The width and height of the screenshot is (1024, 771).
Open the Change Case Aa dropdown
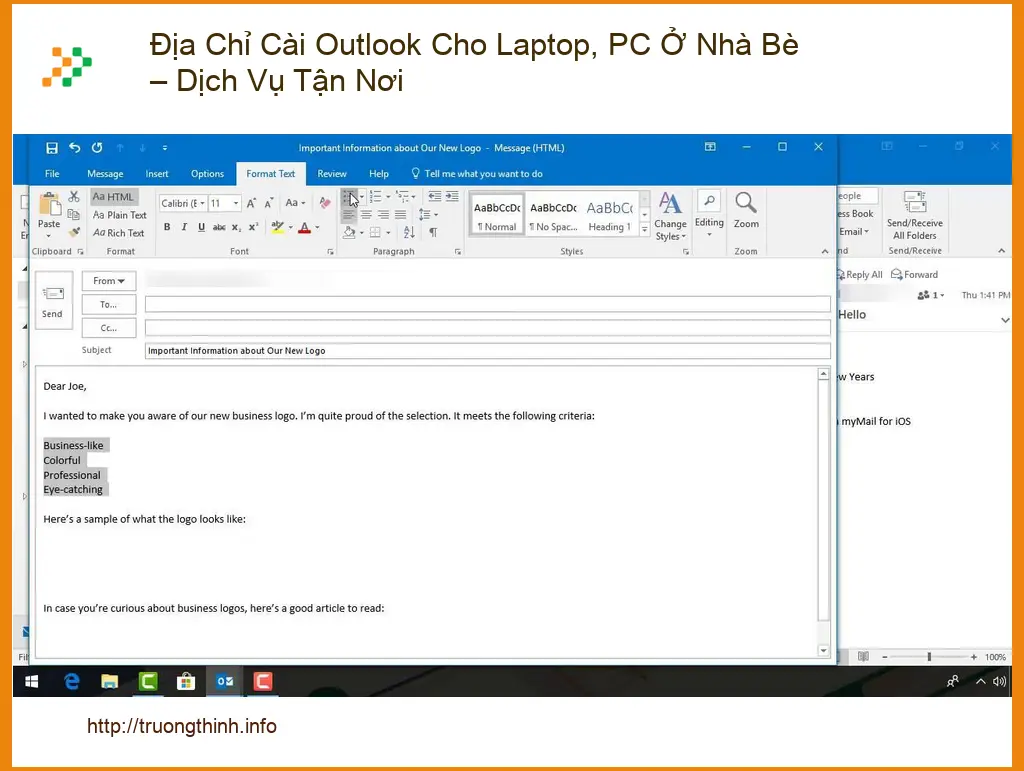(295, 203)
